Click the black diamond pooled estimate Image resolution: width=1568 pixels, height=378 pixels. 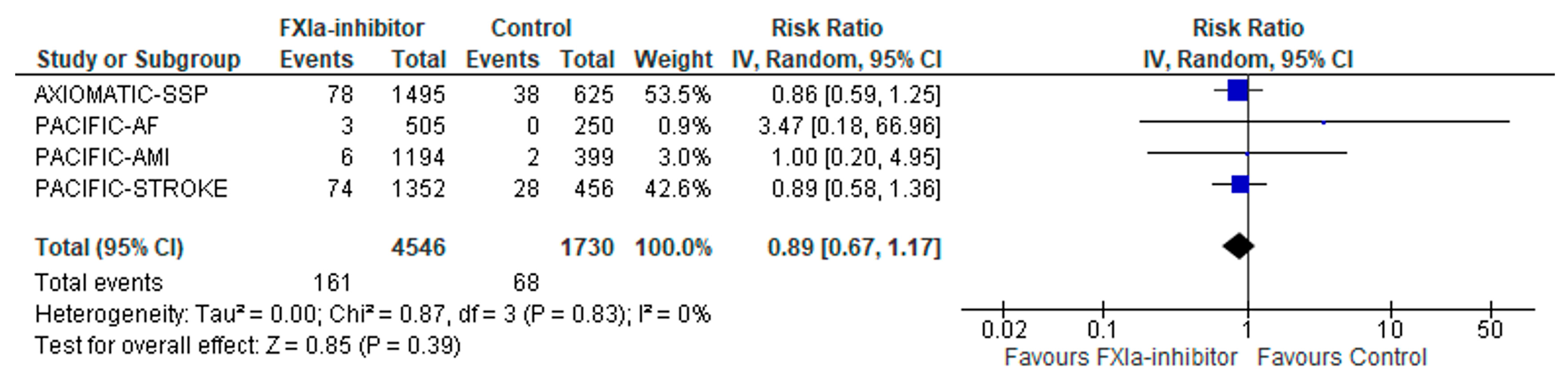[1239, 246]
